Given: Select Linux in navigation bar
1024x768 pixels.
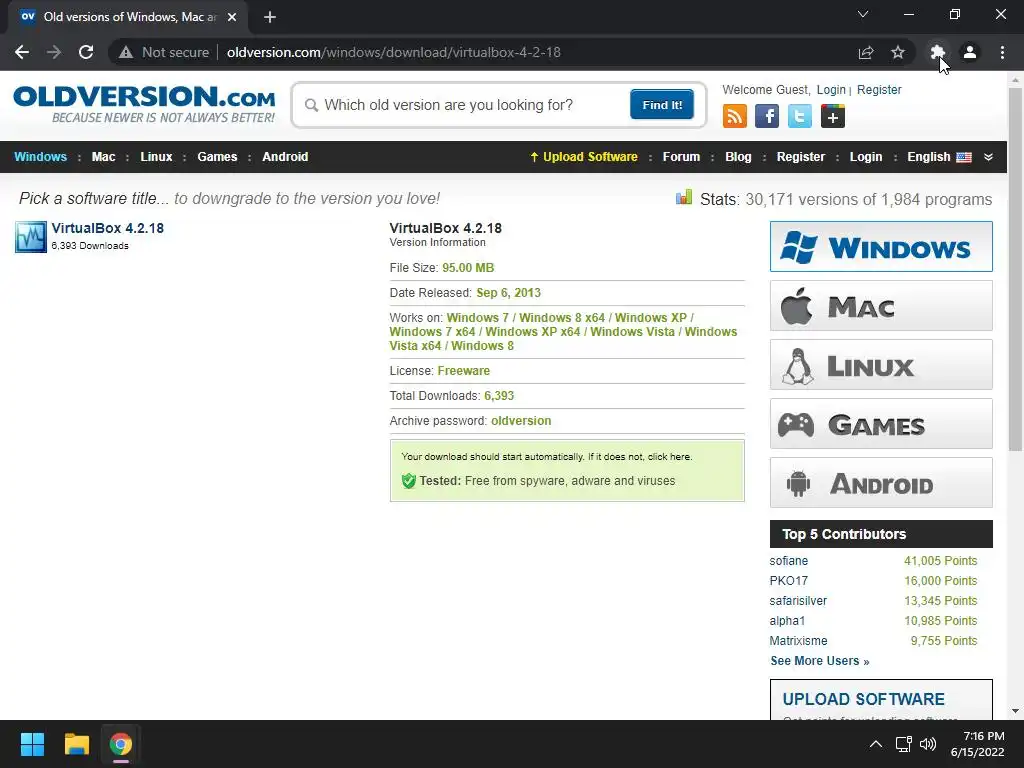Looking at the screenshot, I should tap(156, 157).
